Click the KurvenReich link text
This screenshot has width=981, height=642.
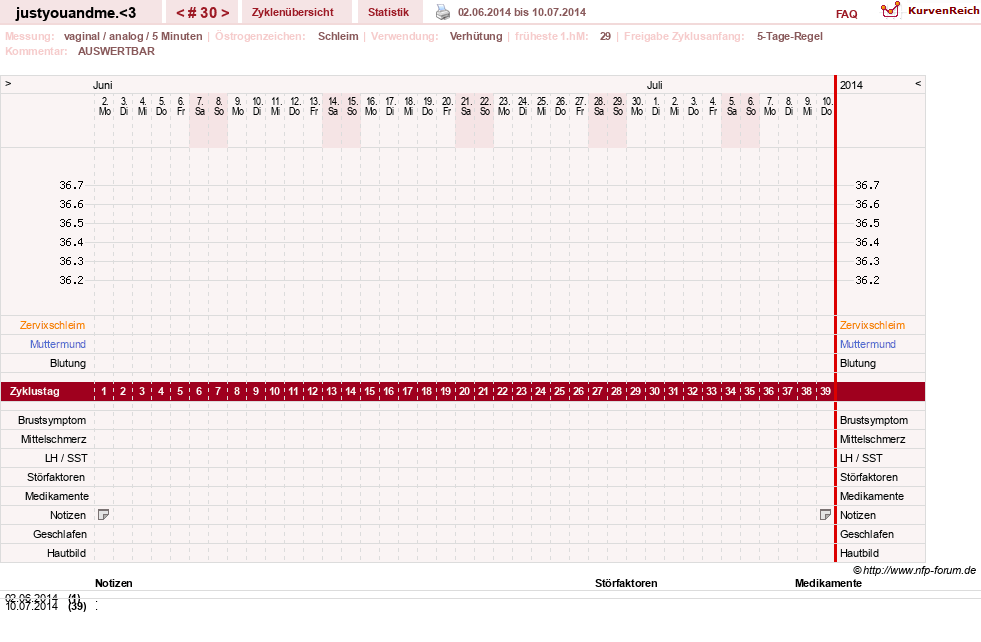943,11
